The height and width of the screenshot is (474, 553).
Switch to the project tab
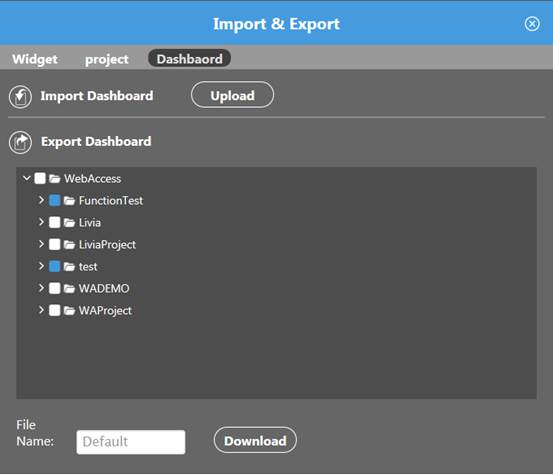[x=107, y=59]
